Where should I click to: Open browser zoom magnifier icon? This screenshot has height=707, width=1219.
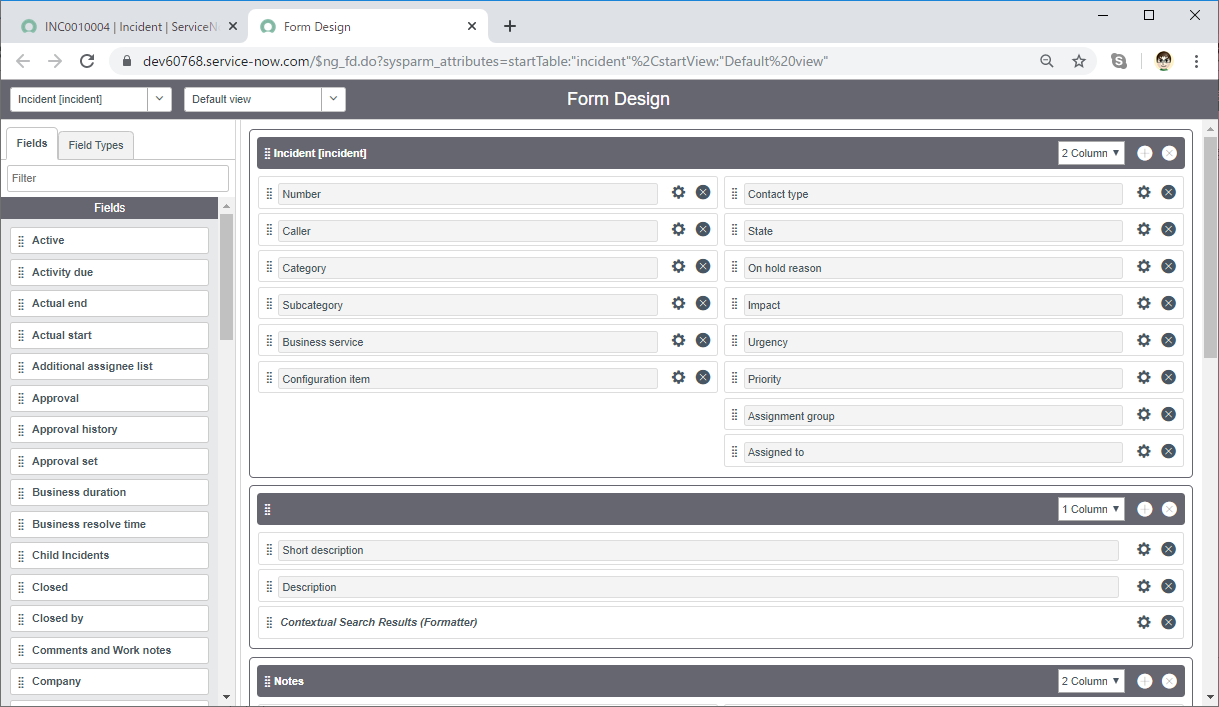click(1047, 61)
